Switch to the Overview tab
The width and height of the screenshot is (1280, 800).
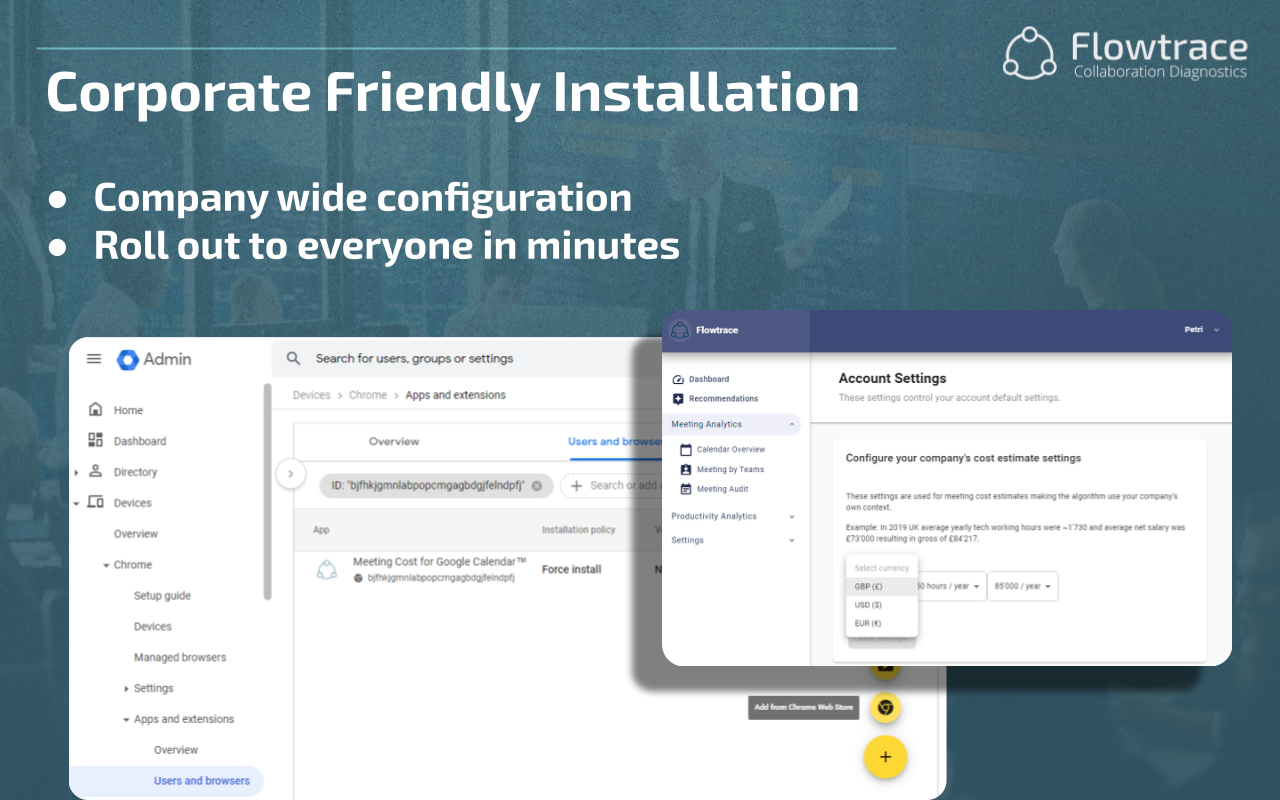pyautogui.click(x=394, y=441)
